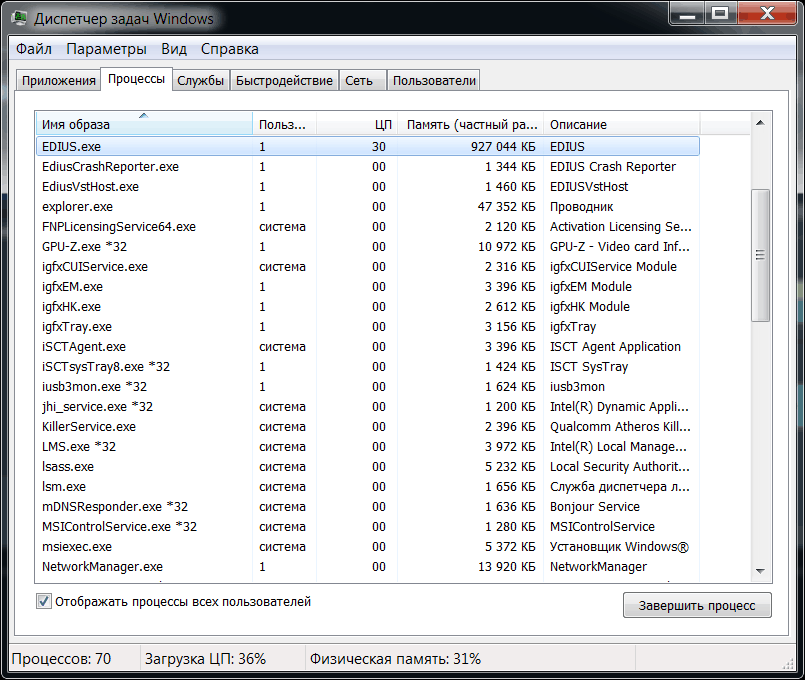The height and width of the screenshot is (680, 805).
Task: Select MSIControlService.exe *32 row
Action: pos(368,527)
